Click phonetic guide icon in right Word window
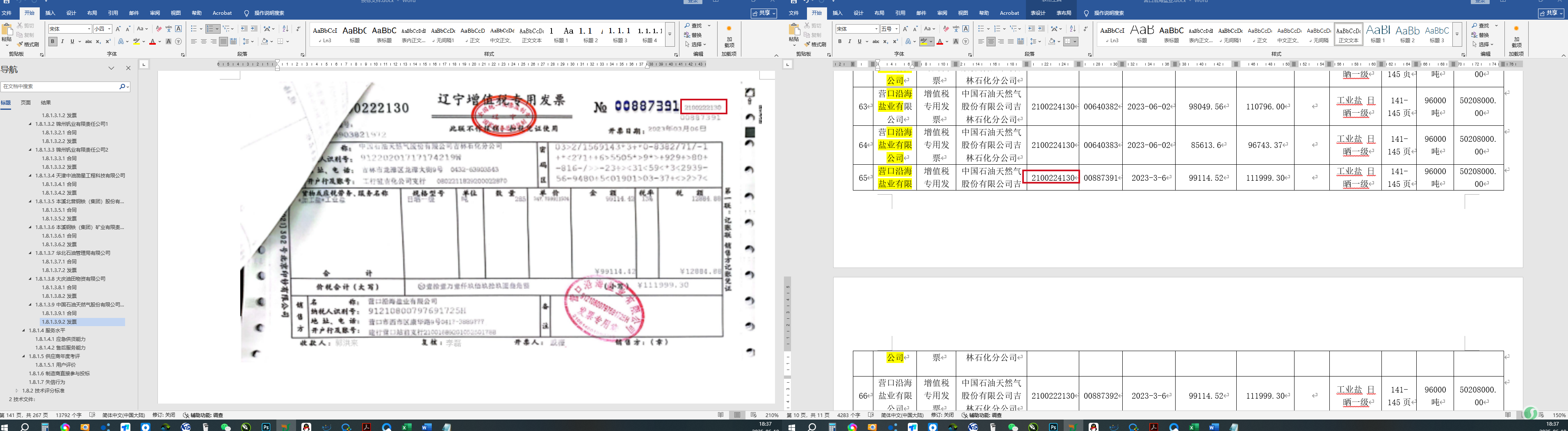The height and width of the screenshot is (431, 1568). coord(956,29)
